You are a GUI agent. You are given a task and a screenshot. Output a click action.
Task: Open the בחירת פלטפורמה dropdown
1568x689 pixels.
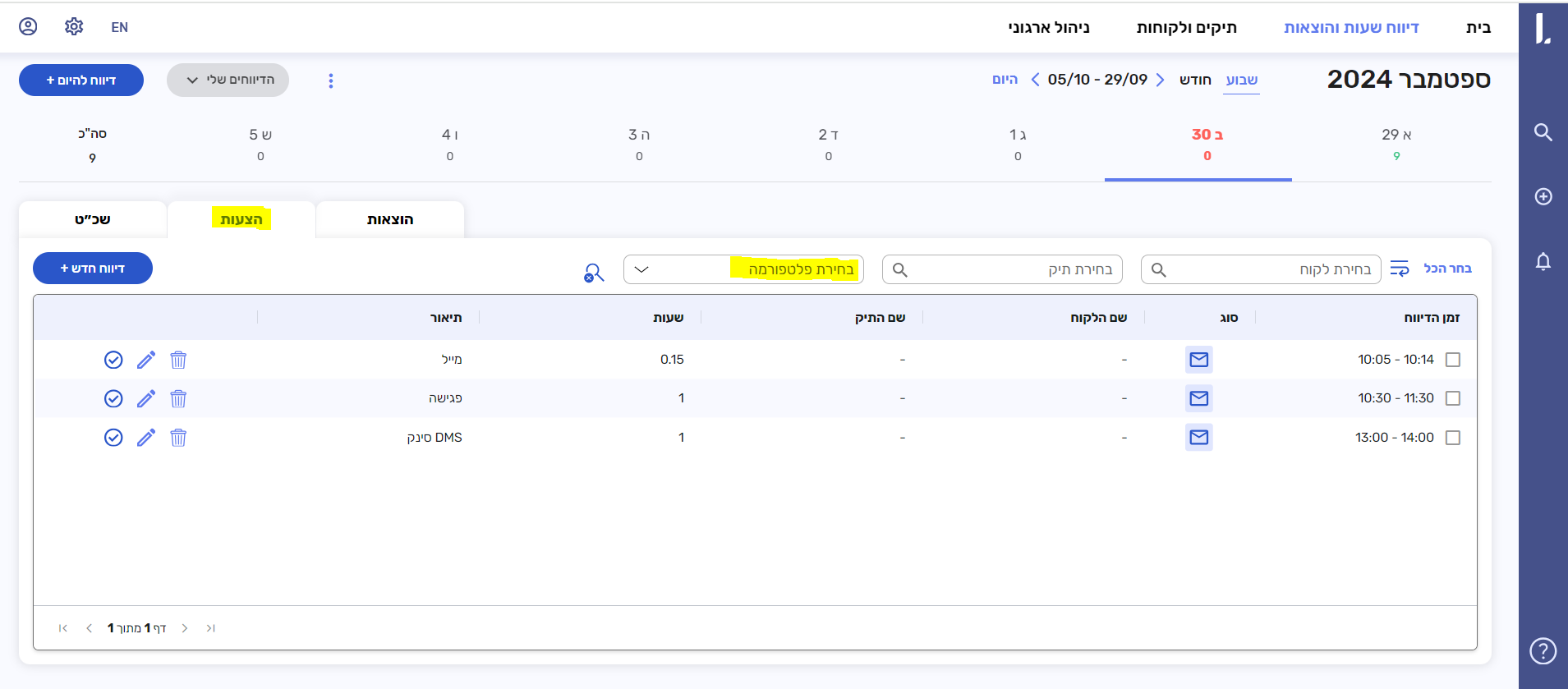(743, 269)
